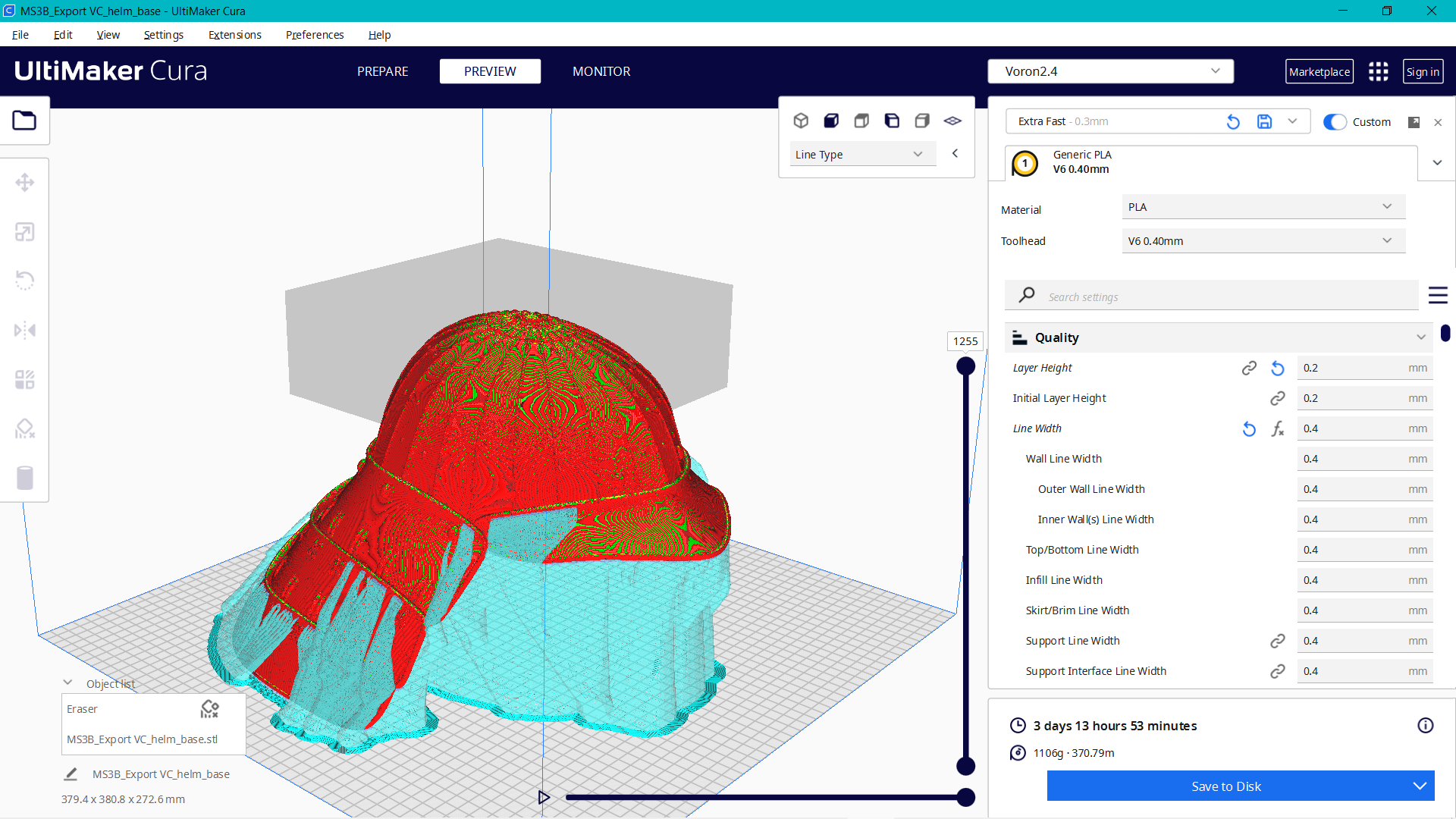Click the UltiMaker apps grid icon
The height and width of the screenshot is (819, 1456).
coord(1379,71)
